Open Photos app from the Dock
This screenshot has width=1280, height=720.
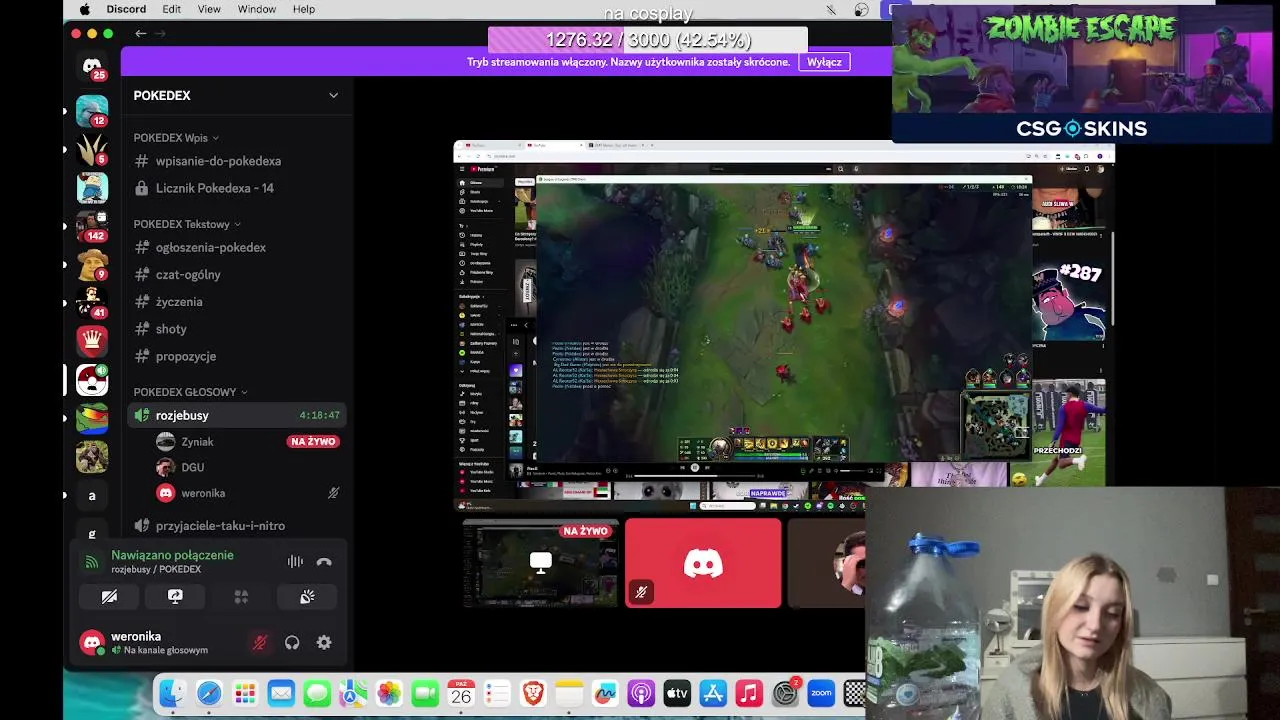[389, 693]
